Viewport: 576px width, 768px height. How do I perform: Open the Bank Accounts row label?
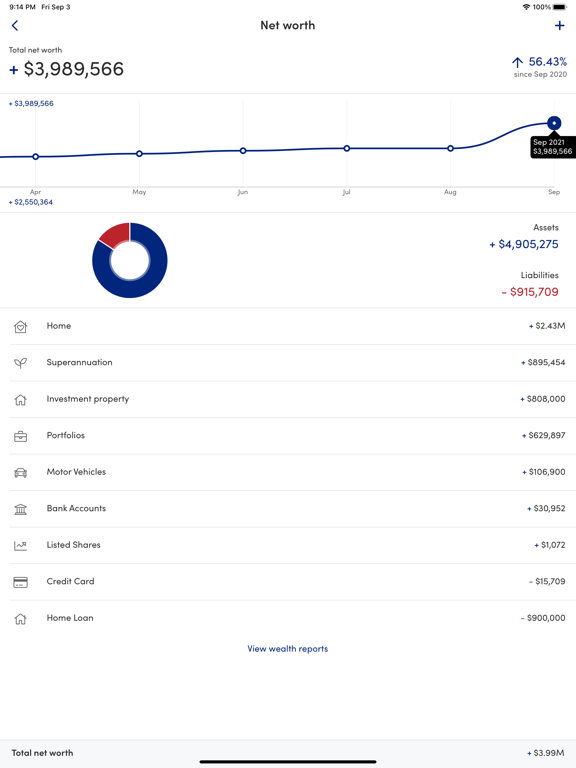[76, 508]
